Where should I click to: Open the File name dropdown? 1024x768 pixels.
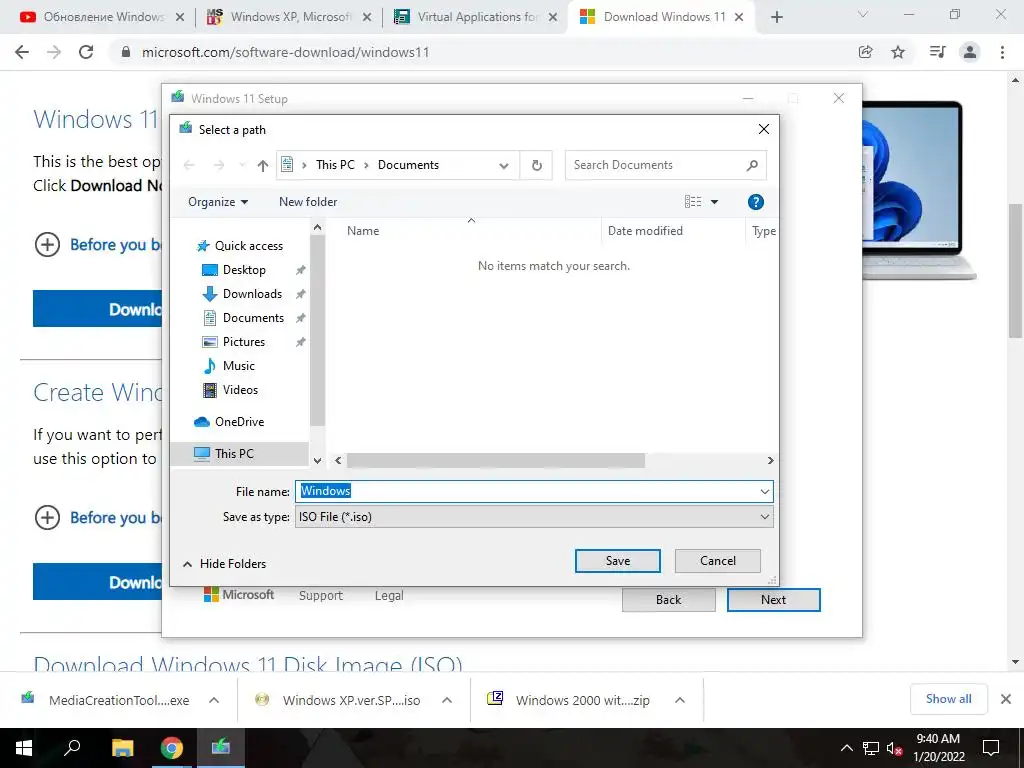tap(764, 491)
